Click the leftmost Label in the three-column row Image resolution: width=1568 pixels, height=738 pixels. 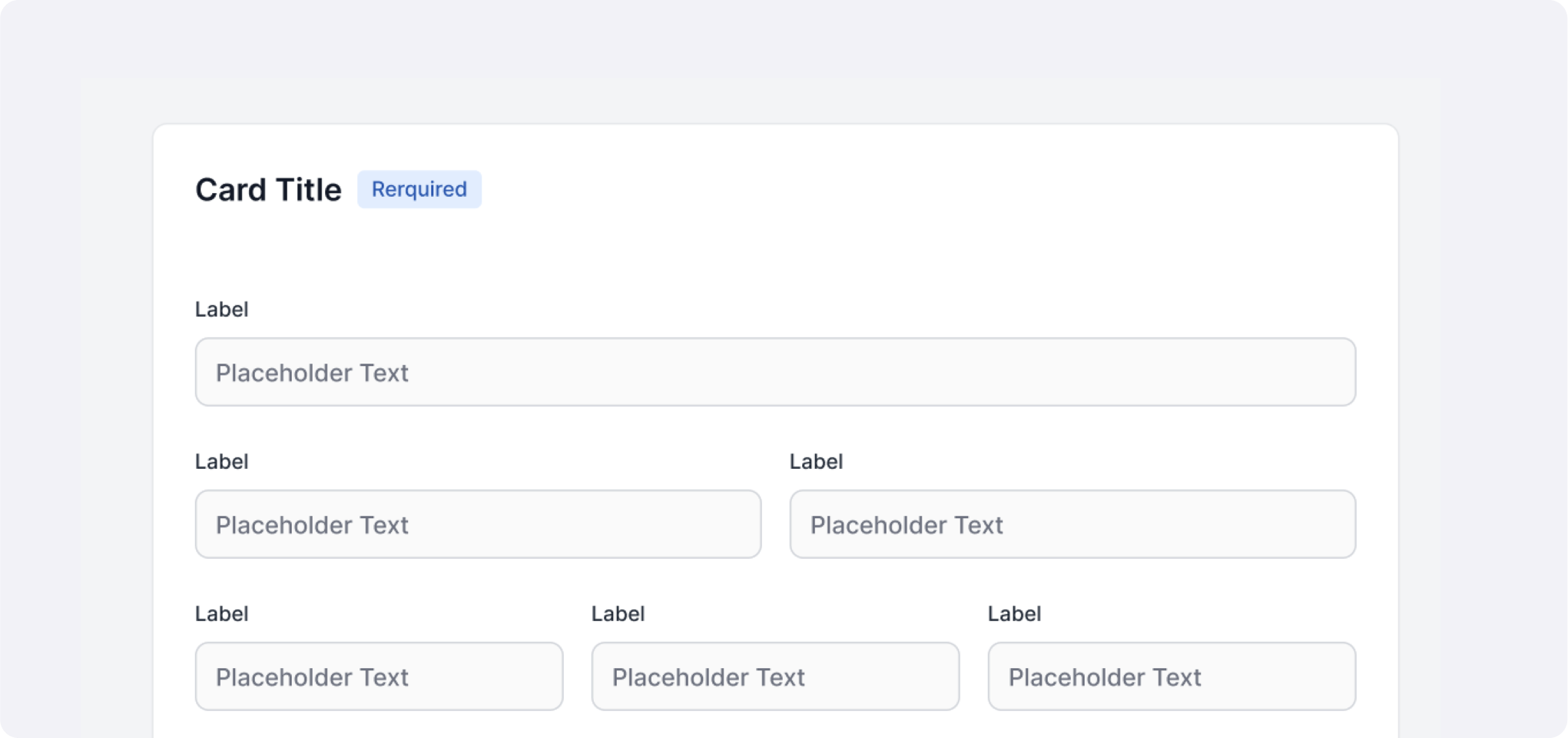click(x=221, y=613)
